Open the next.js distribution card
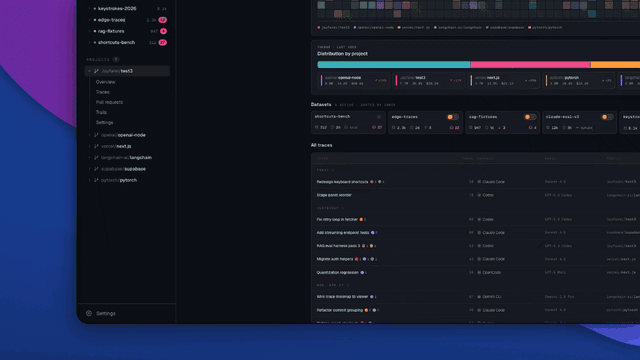 coord(504,80)
